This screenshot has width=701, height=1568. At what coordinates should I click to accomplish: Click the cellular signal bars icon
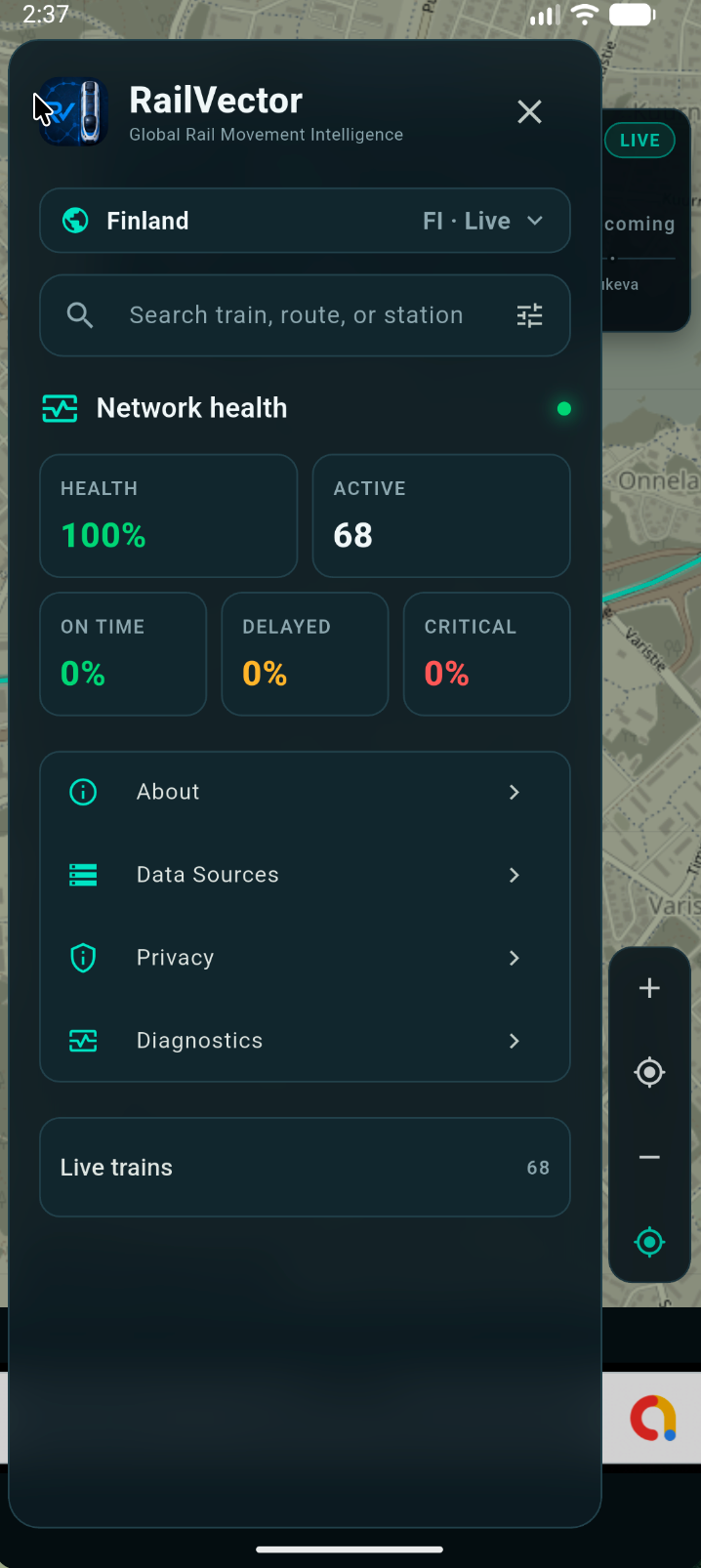546,16
